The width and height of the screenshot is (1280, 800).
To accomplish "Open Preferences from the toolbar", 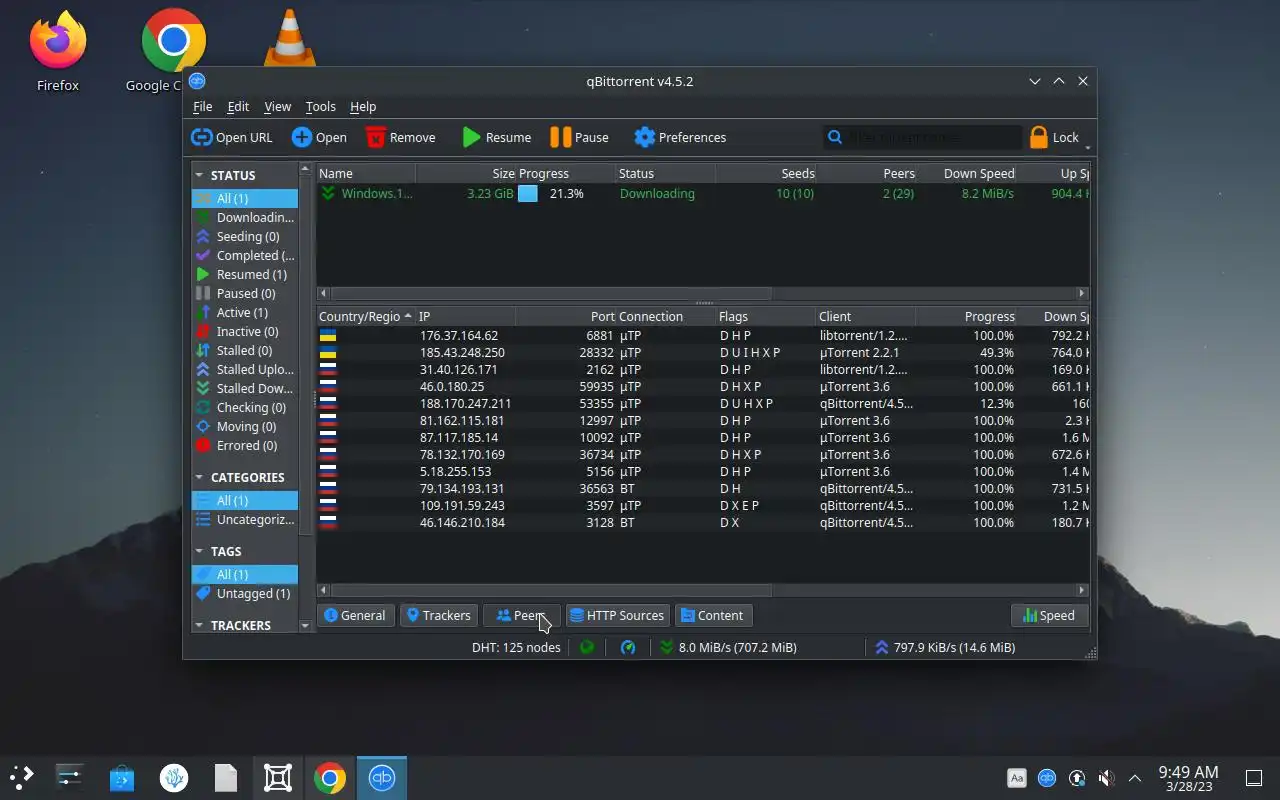I will [680, 137].
